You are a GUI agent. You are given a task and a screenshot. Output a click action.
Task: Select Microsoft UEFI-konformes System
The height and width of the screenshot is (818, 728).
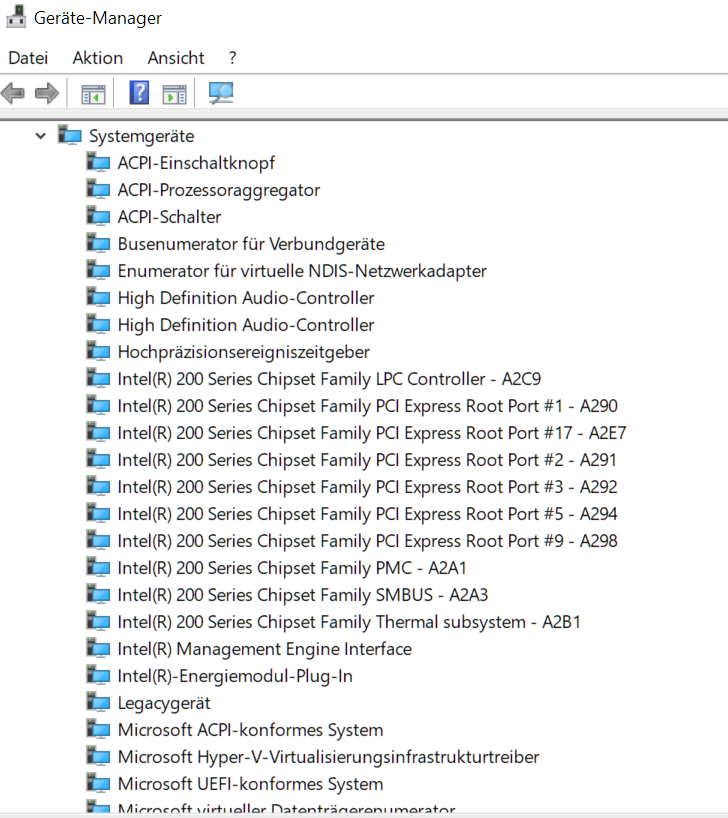tap(250, 785)
